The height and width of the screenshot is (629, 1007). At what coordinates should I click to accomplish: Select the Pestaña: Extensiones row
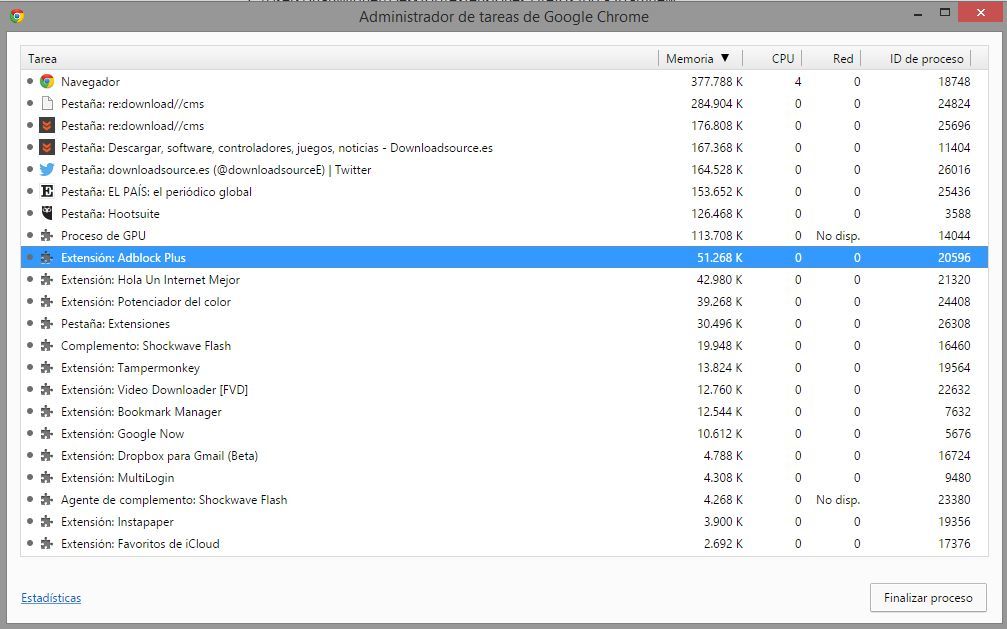tap(504, 324)
